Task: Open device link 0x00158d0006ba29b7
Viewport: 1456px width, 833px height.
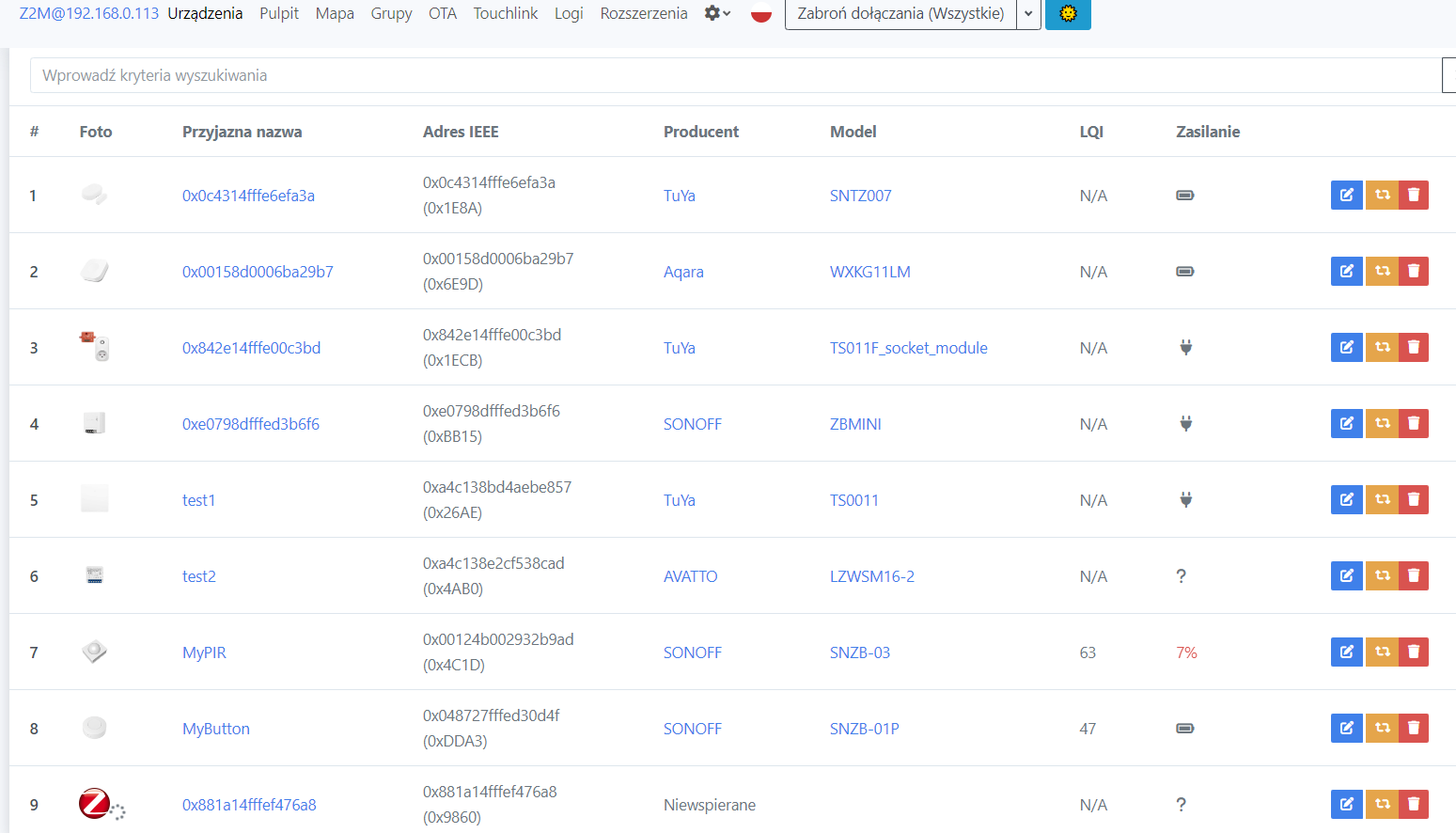Action: click(x=258, y=272)
